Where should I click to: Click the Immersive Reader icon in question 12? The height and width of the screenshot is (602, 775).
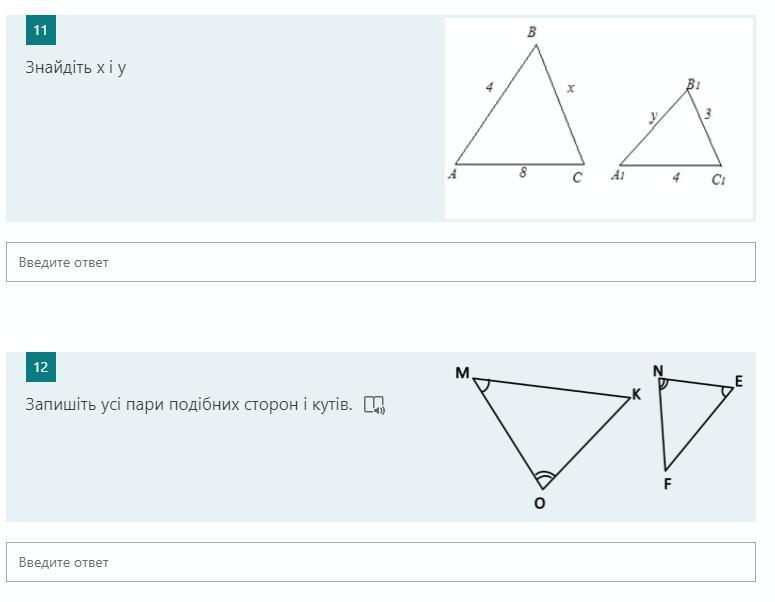pos(374,405)
